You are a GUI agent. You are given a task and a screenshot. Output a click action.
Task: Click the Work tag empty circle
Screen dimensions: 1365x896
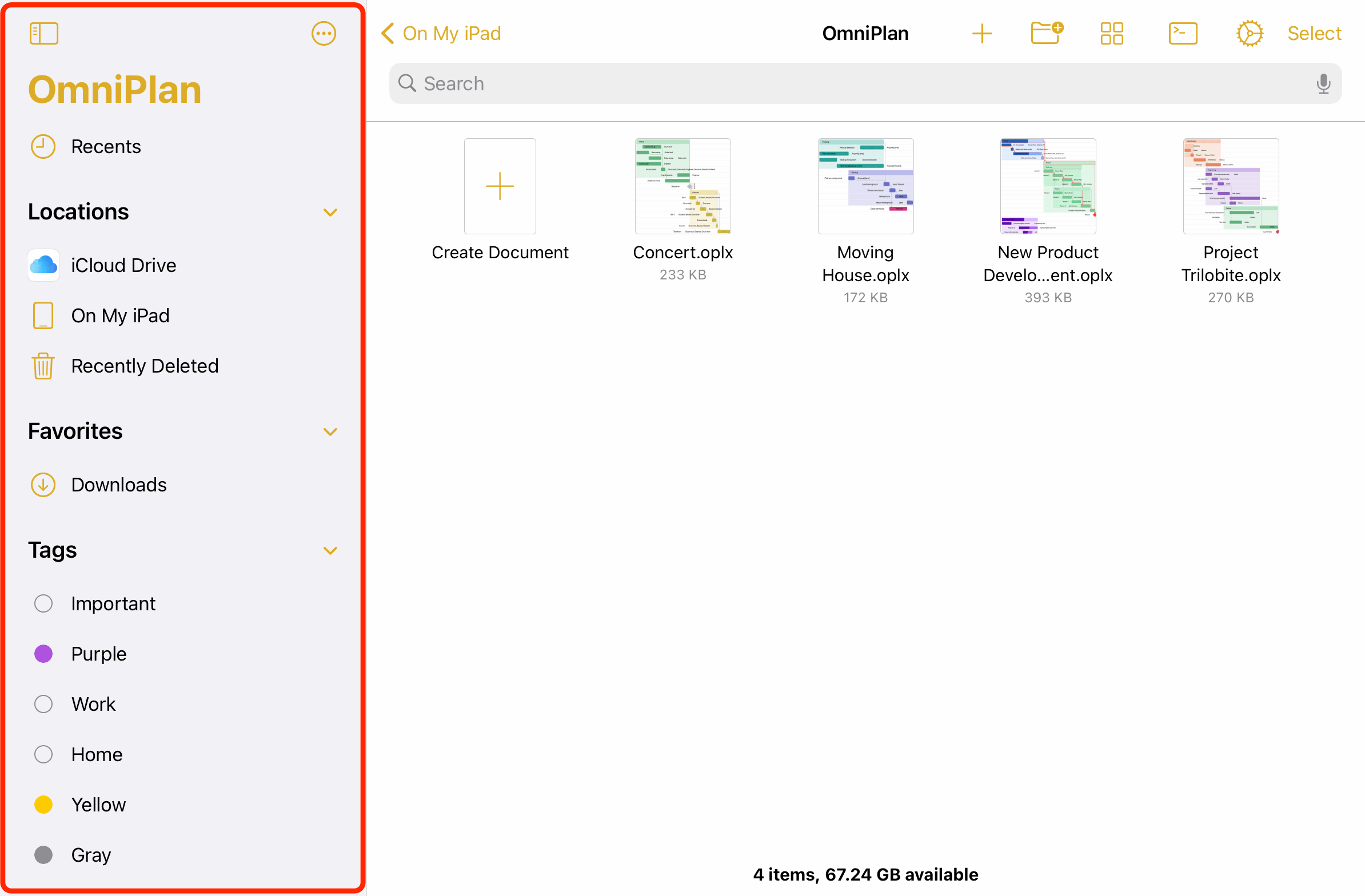(43, 704)
